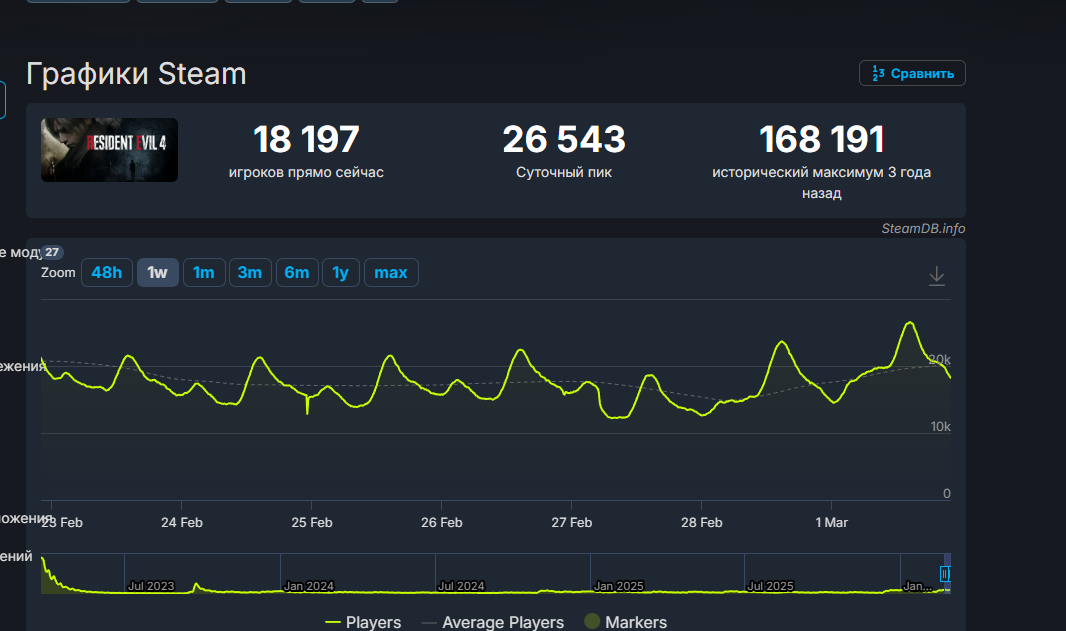The image size is (1066, 631).
Task: Click the 28 Feb axis label
Action: coord(702,522)
